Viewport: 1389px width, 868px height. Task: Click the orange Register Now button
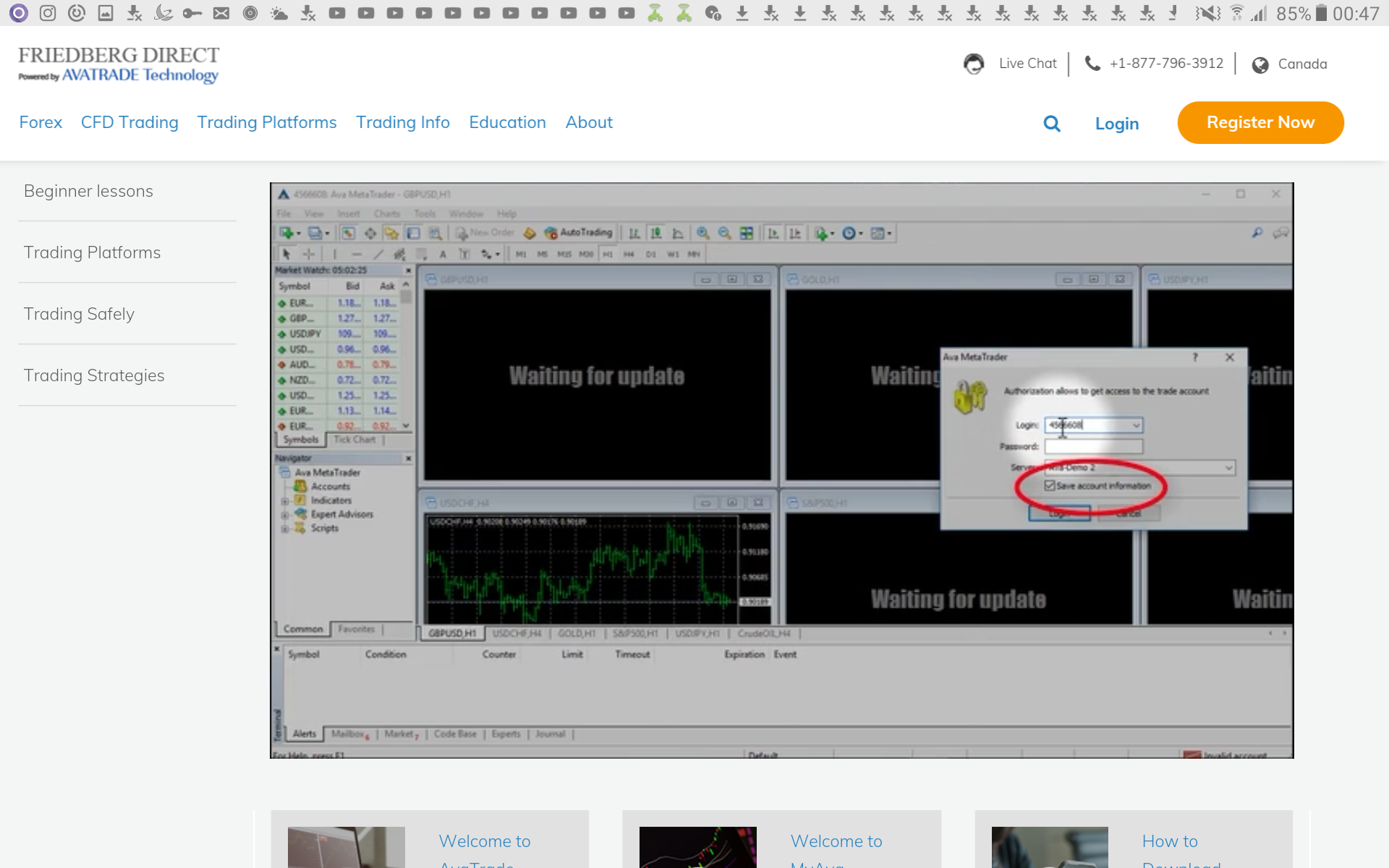click(1260, 123)
